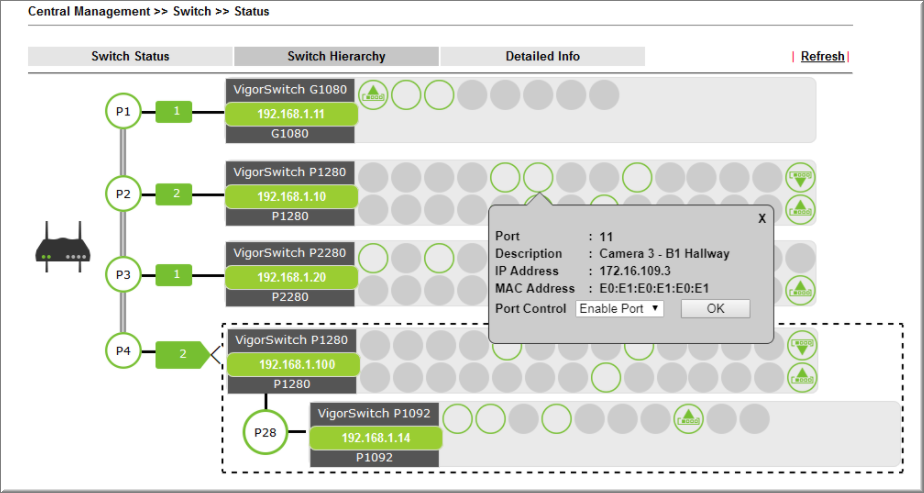Switch to the Detailed Info tab
The height and width of the screenshot is (493, 924).
pos(543,57)
